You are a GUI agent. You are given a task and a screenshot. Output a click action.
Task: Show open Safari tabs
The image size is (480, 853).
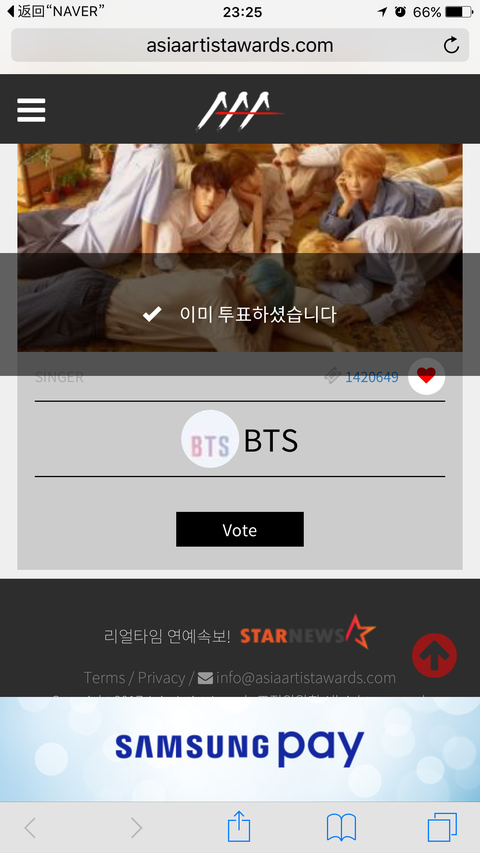[442, 828]
